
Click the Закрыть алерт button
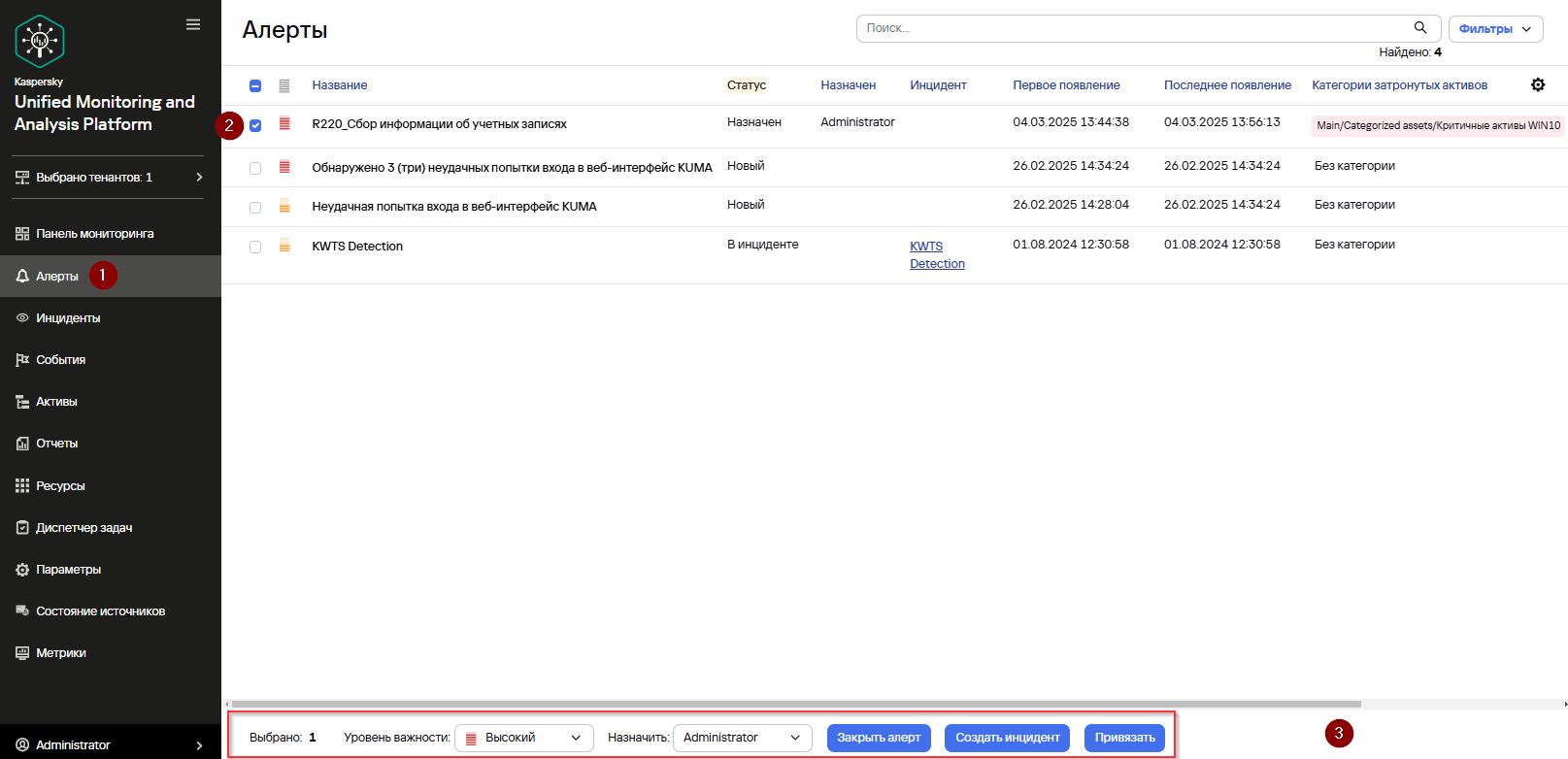click(879, 738)
